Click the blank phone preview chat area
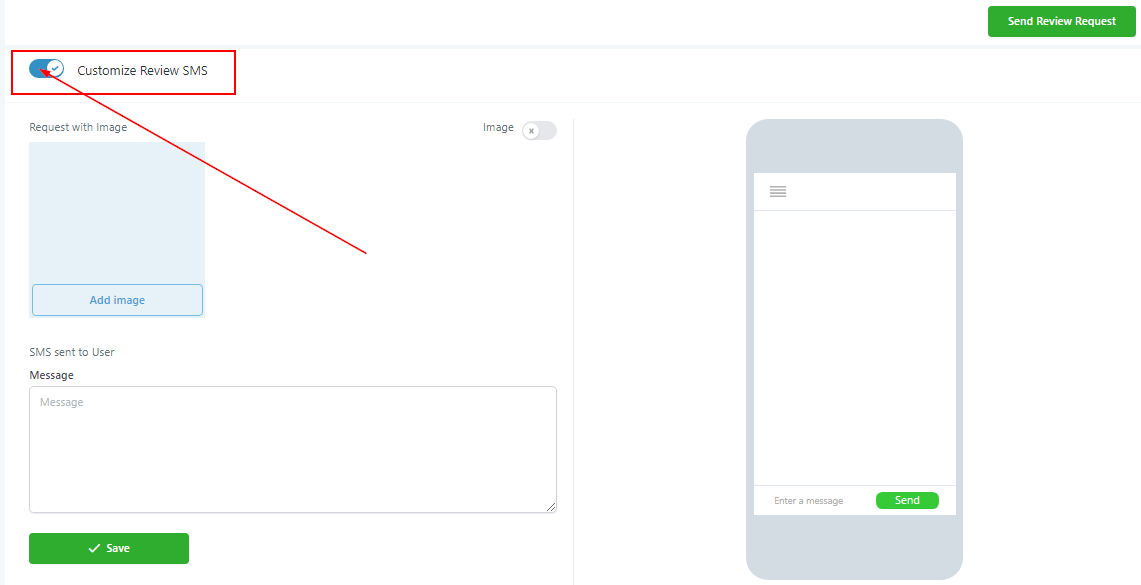1141x585 pixels. [854, 348]
